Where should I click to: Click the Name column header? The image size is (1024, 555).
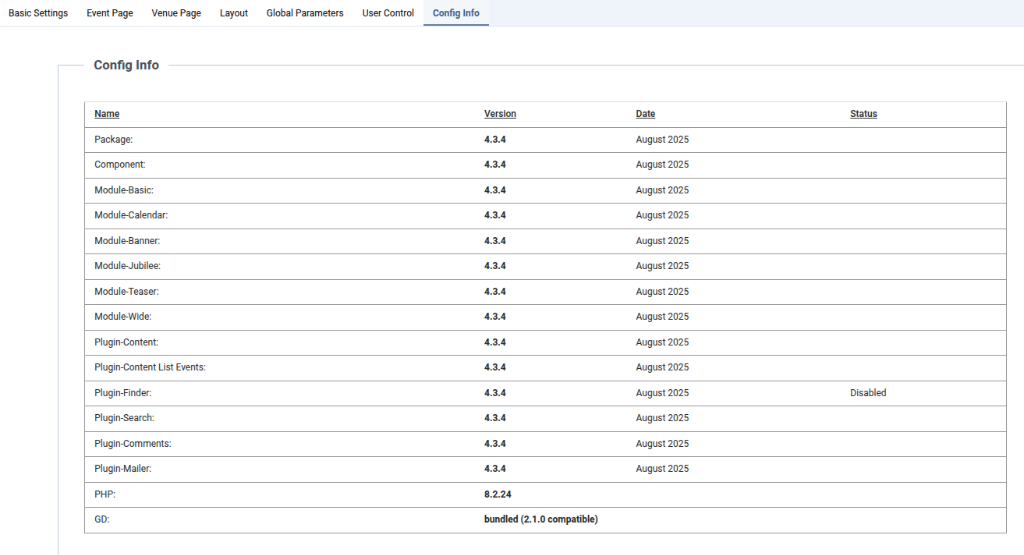point(107,114)
